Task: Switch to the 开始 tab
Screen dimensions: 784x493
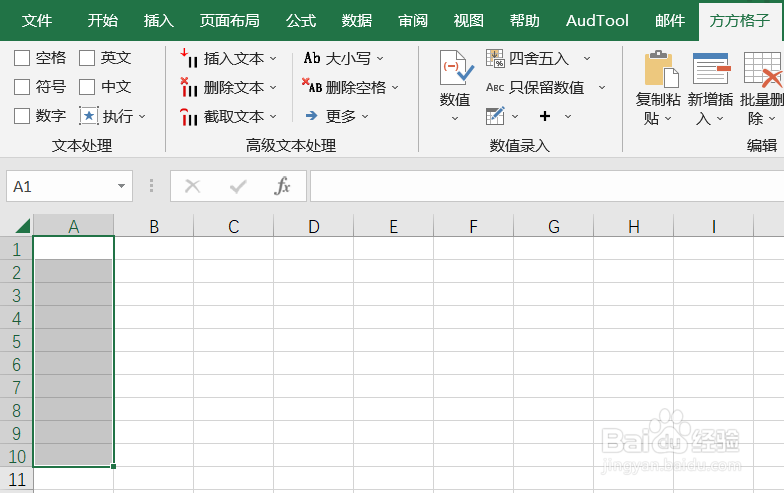Action: click(x=102, y=20)
